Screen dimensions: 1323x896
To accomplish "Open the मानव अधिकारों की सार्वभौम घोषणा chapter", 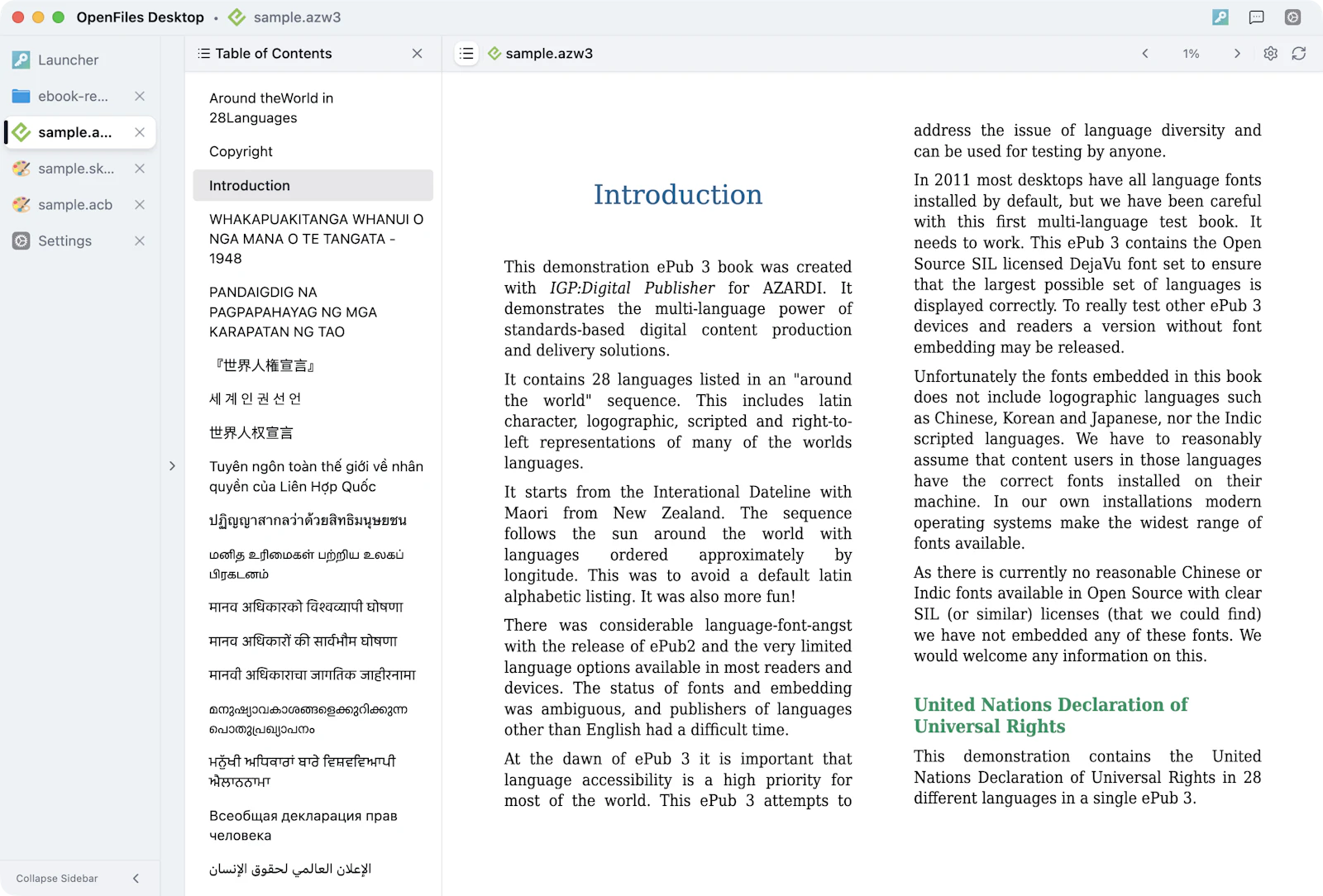I will [x=313, y=641].
